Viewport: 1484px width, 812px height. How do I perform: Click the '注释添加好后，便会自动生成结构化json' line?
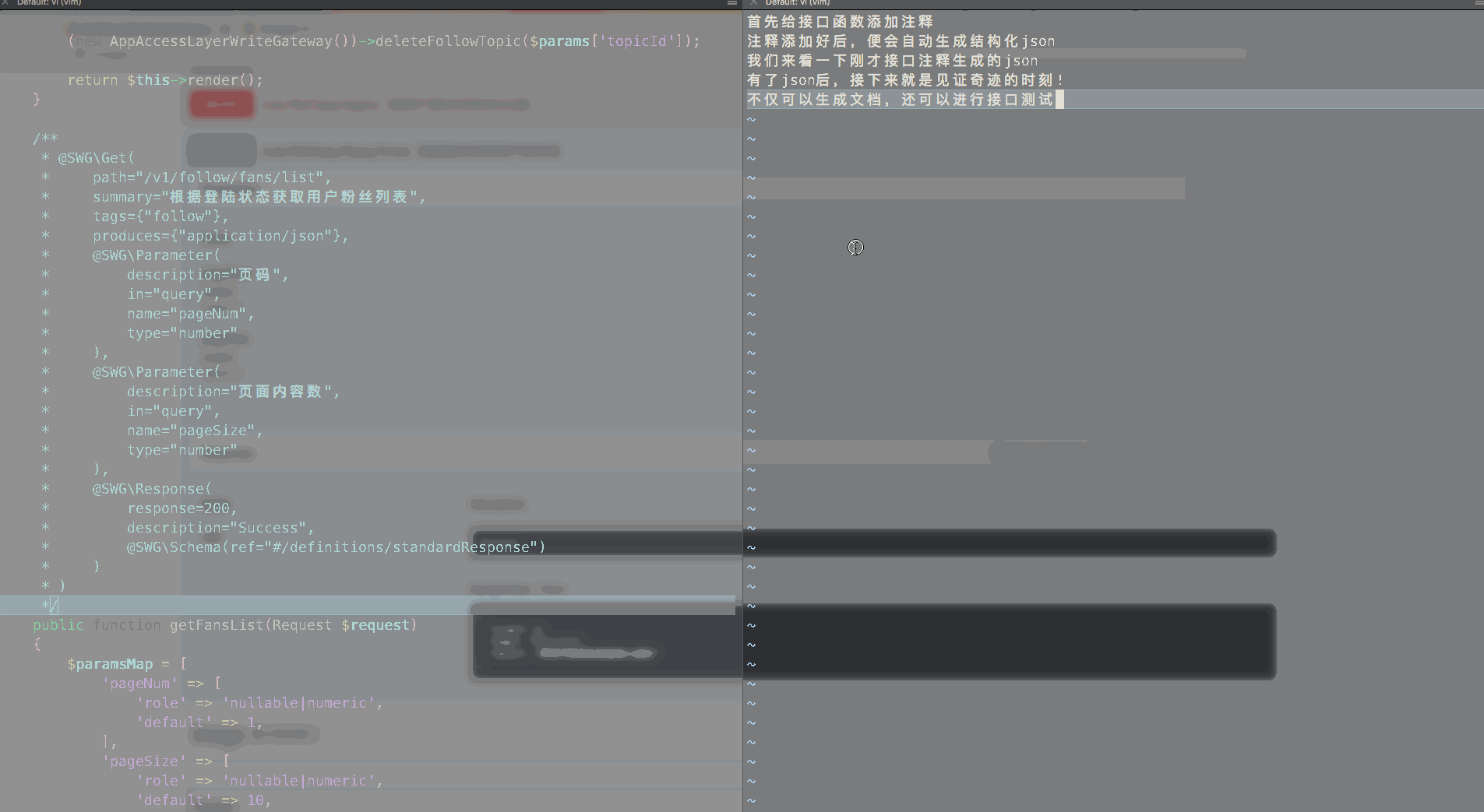point(901,41)
